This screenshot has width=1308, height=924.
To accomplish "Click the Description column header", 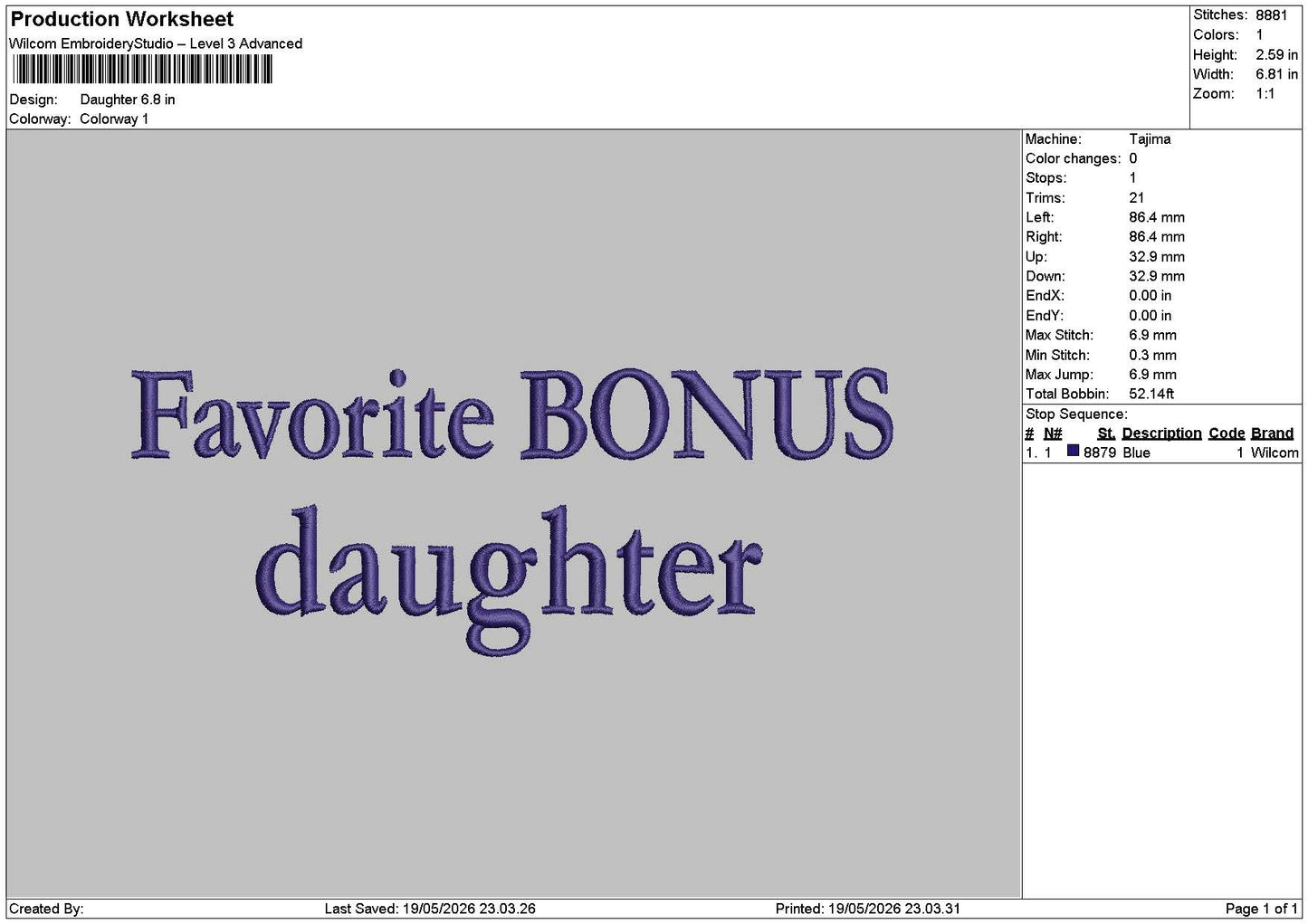I will point(1161,433).
